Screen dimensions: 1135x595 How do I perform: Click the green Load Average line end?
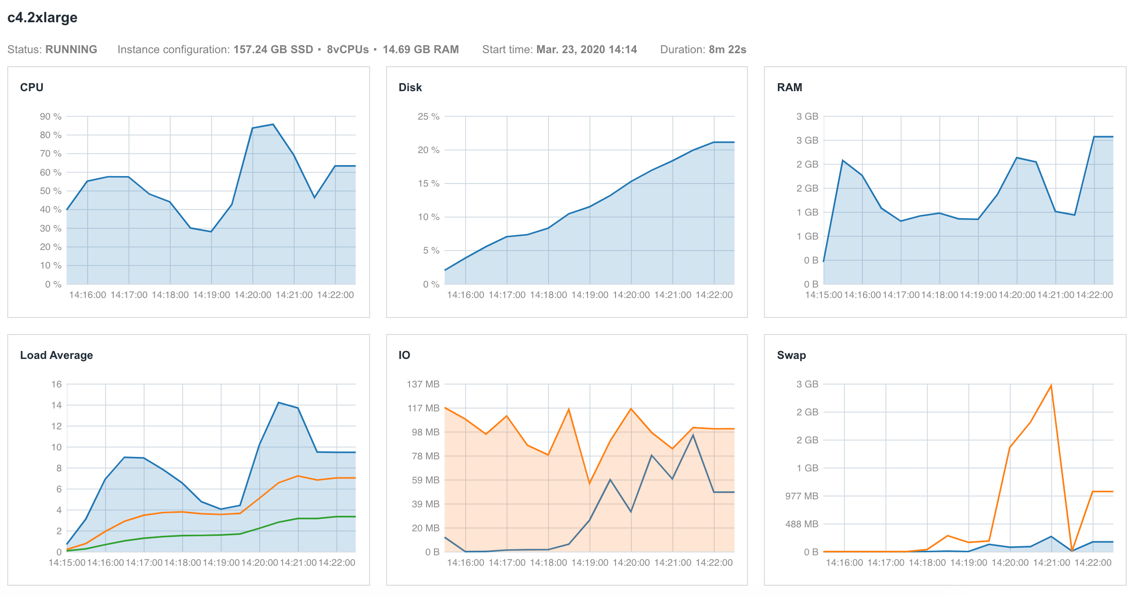click(x=354, y=517)
